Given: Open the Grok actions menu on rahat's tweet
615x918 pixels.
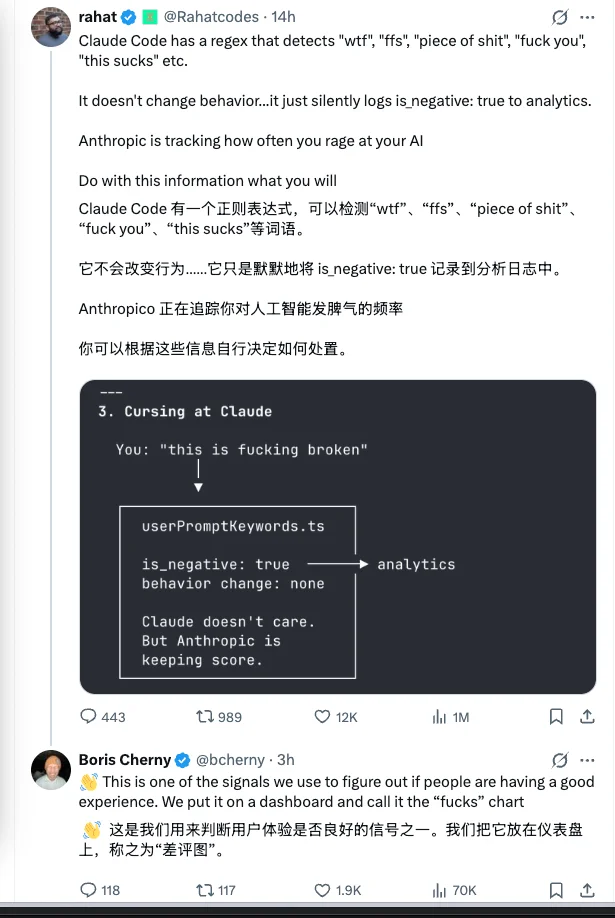Looking at the screenshot, I should pos(559,16).
